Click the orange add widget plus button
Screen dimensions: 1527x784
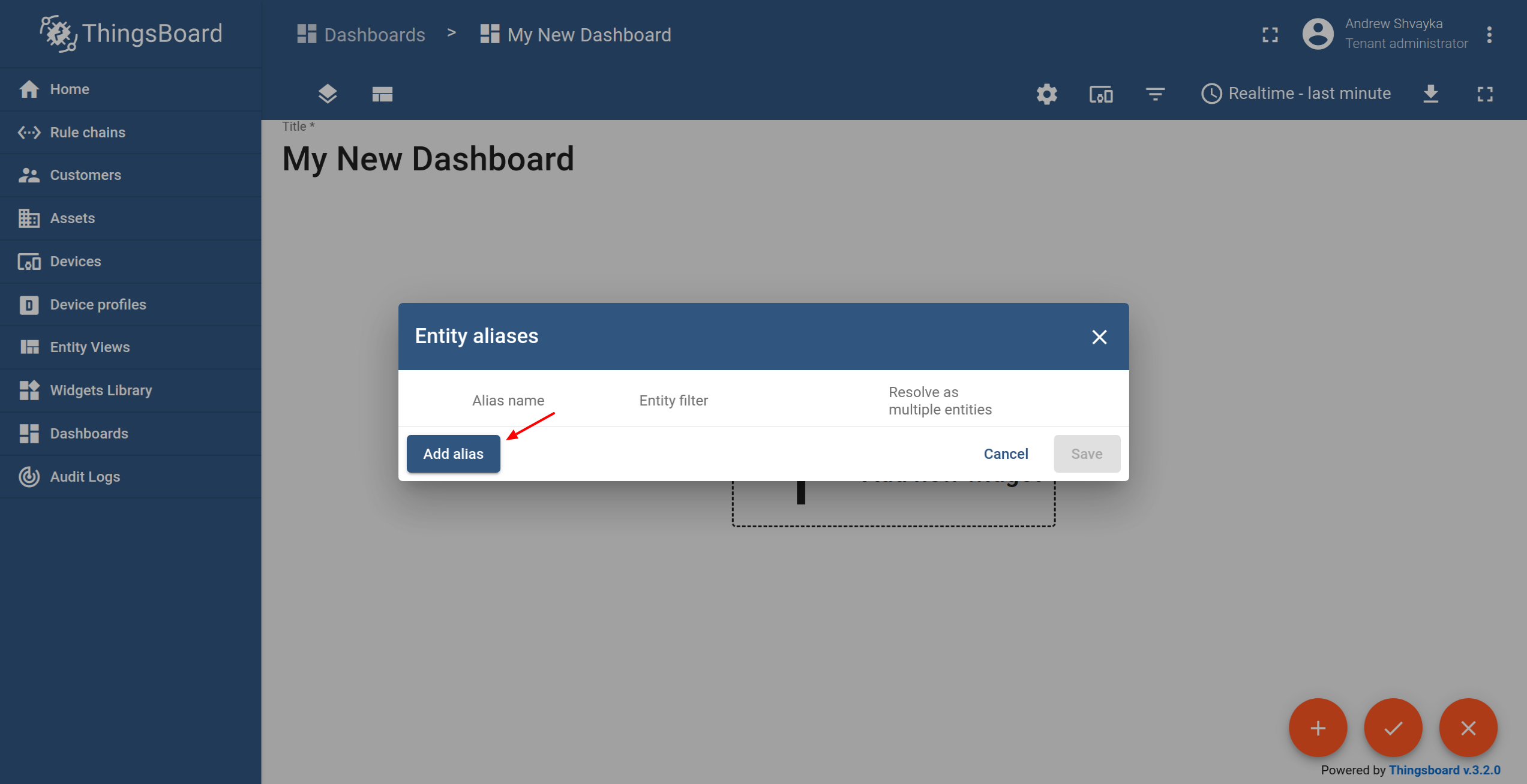(x=1318, y=728)
